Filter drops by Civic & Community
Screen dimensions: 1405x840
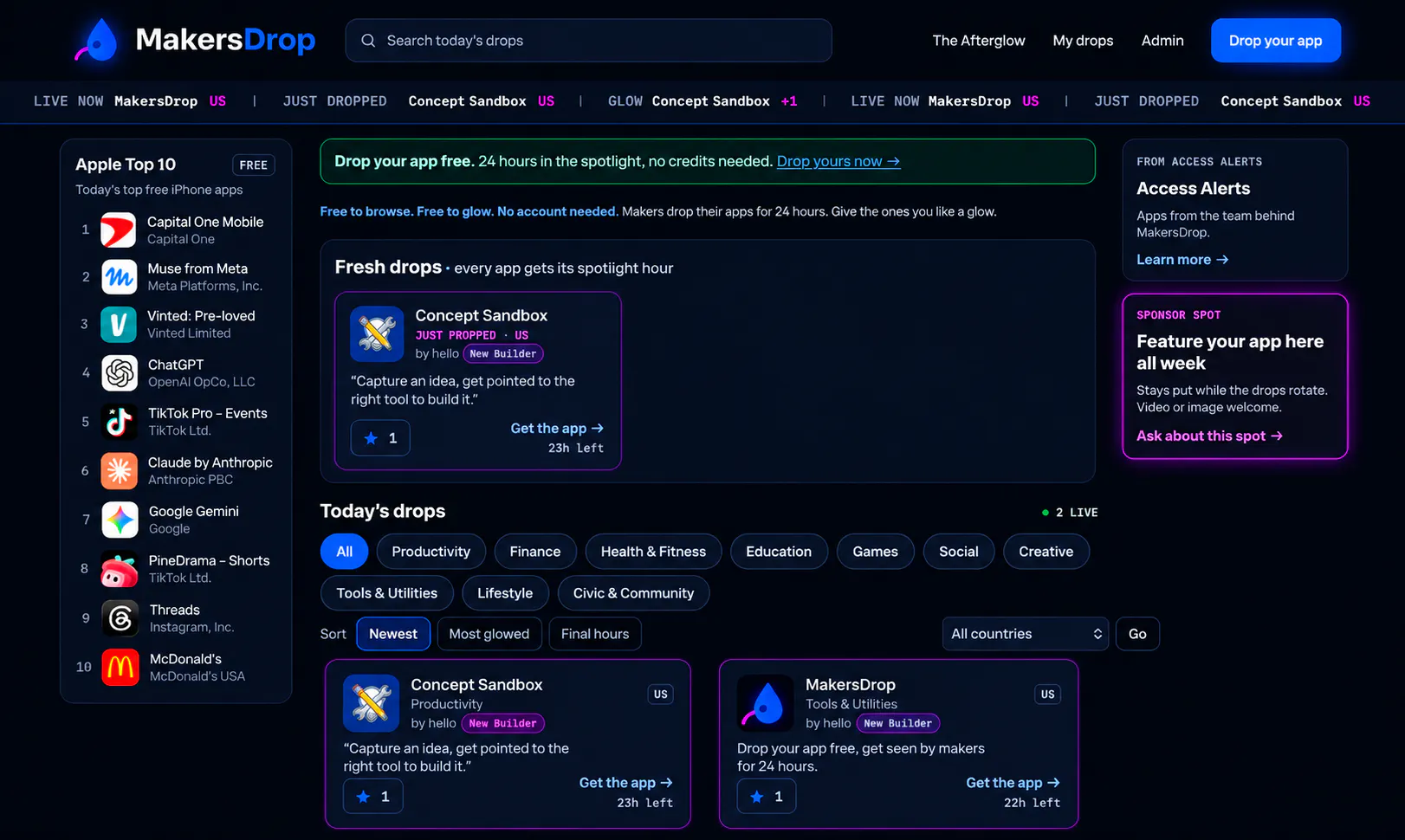(x=634, y=593)
